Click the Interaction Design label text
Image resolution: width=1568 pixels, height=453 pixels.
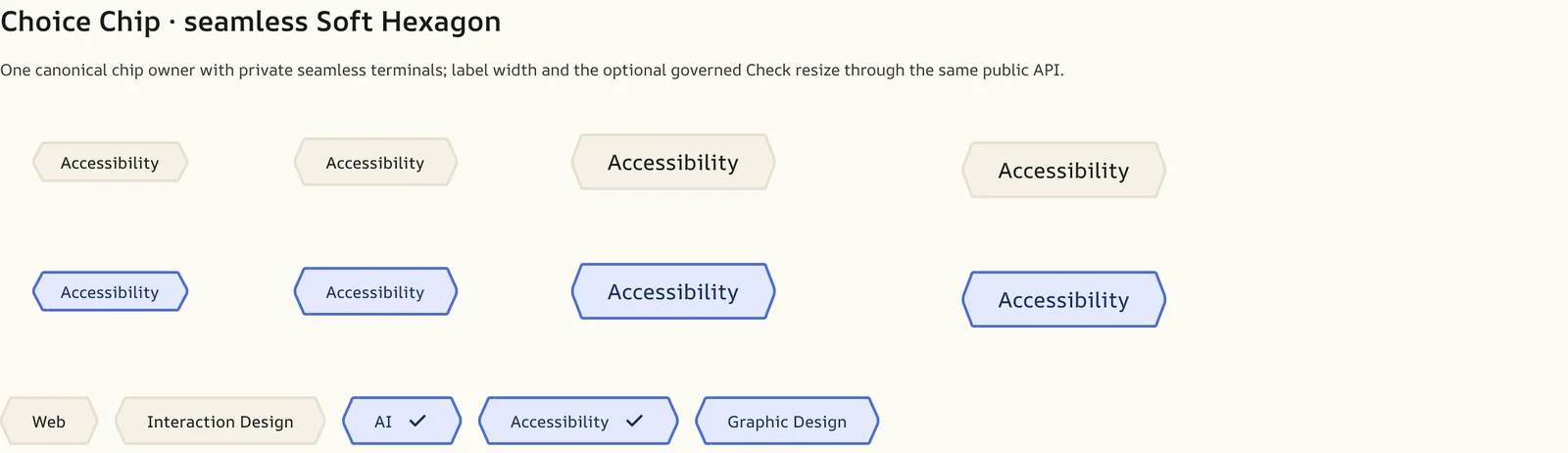[220, 422]
